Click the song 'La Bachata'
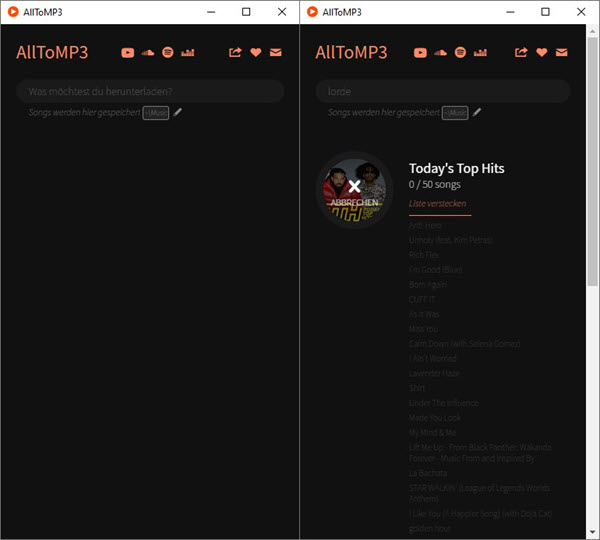 428,473
